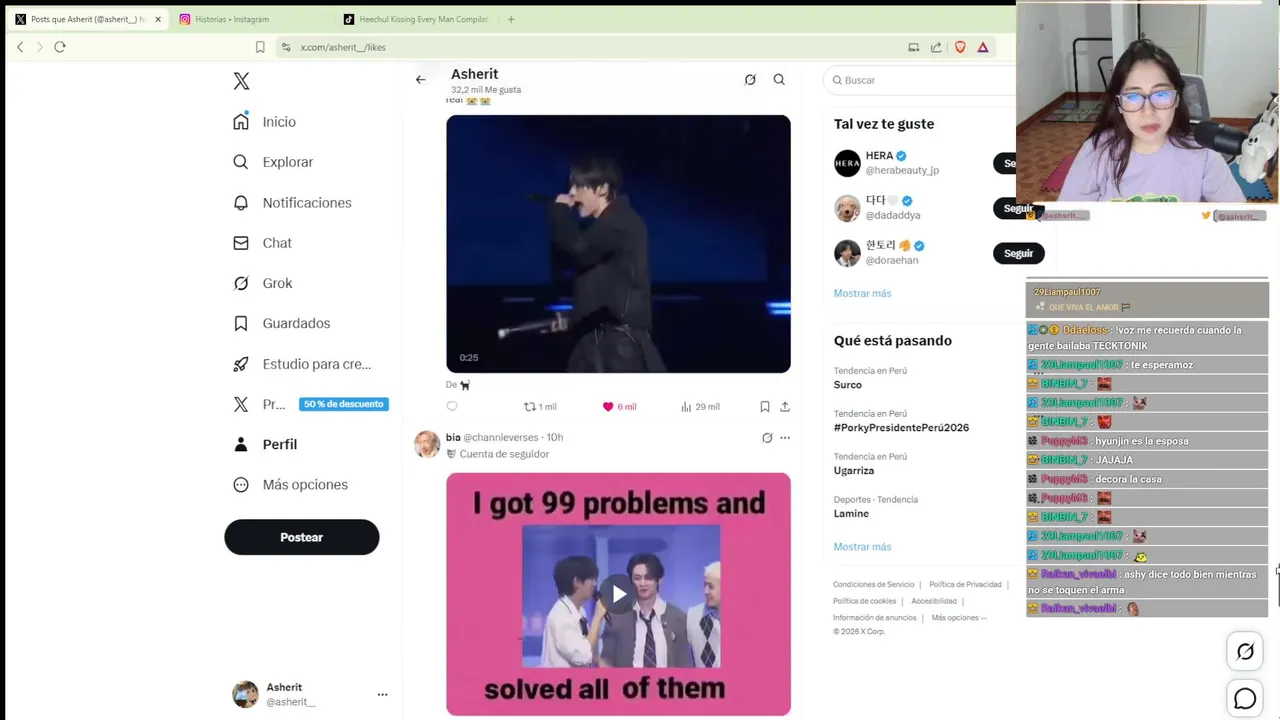The width and height of the screenshot is (1280, 720).
Task: Open a new browser tab
Action: tap(511, 19)
